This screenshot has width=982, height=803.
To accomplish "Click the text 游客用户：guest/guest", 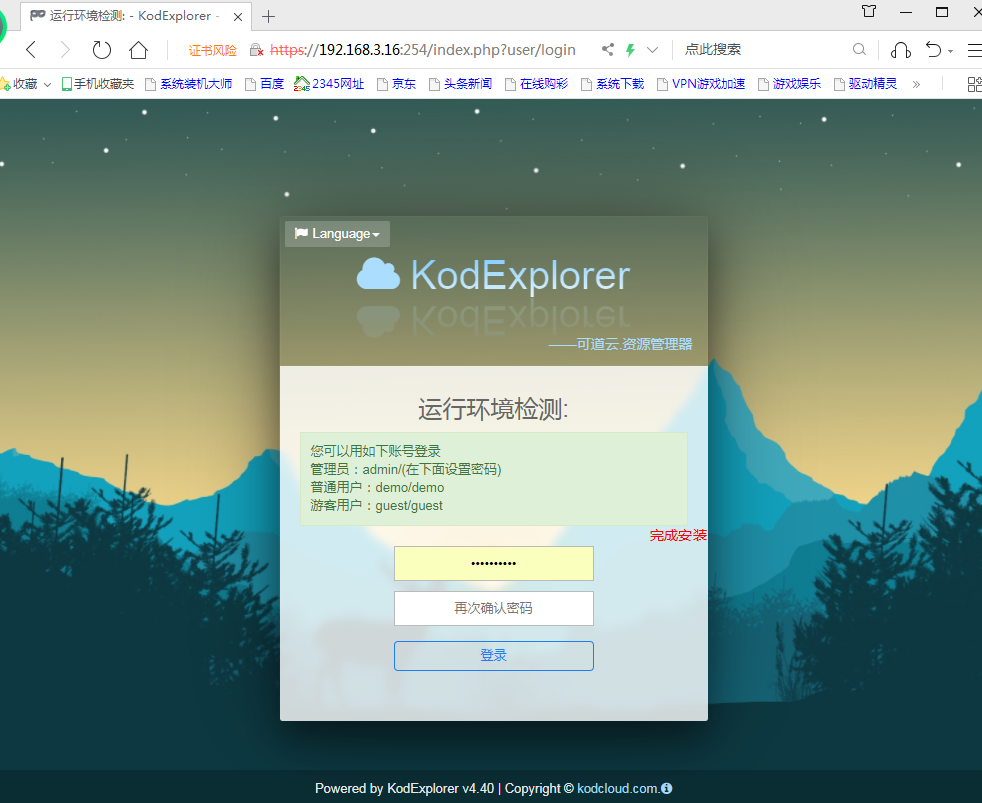I will point(376,505).
